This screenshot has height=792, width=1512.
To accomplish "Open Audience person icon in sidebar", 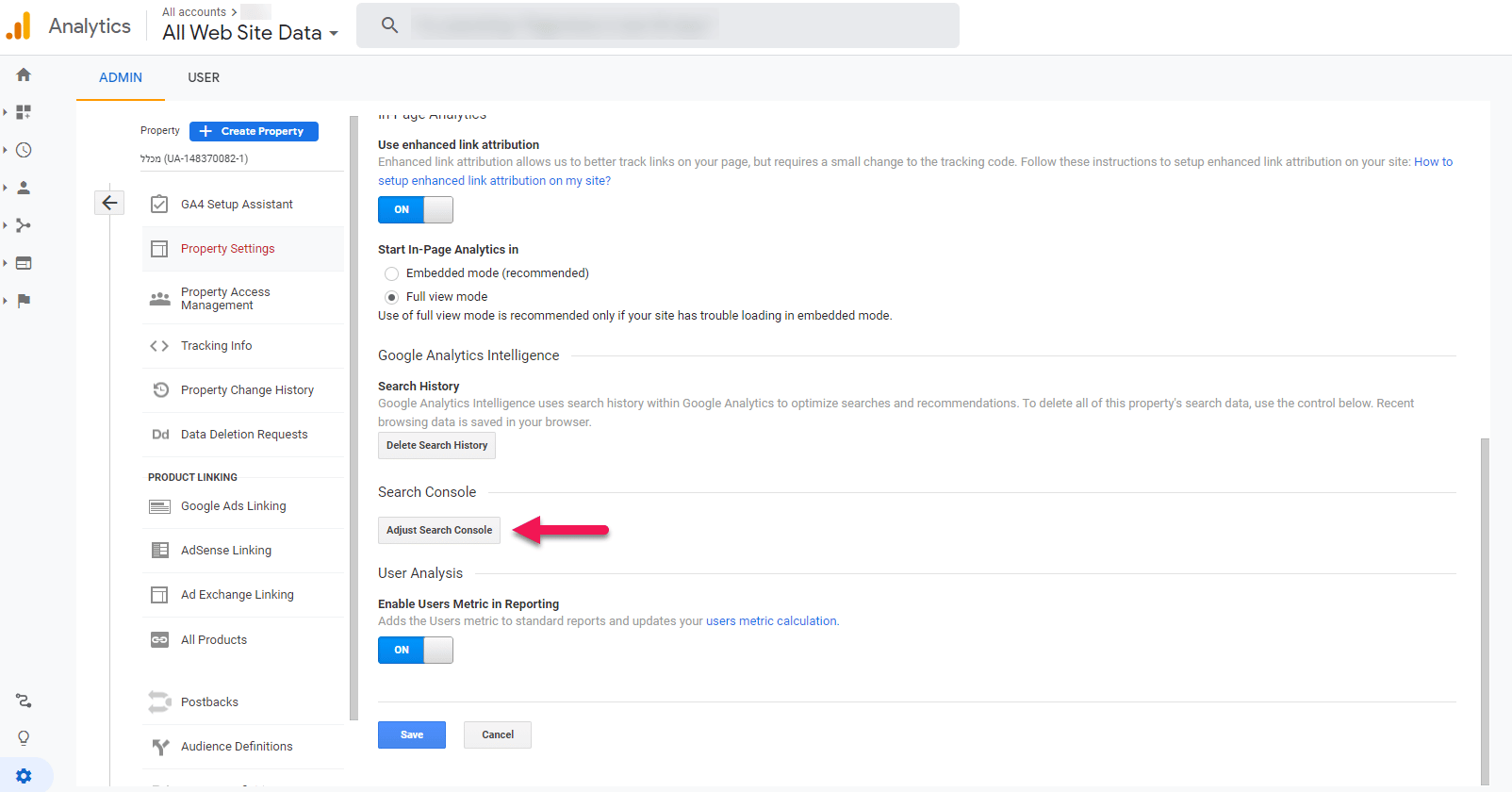I will (x=24, y=188).
